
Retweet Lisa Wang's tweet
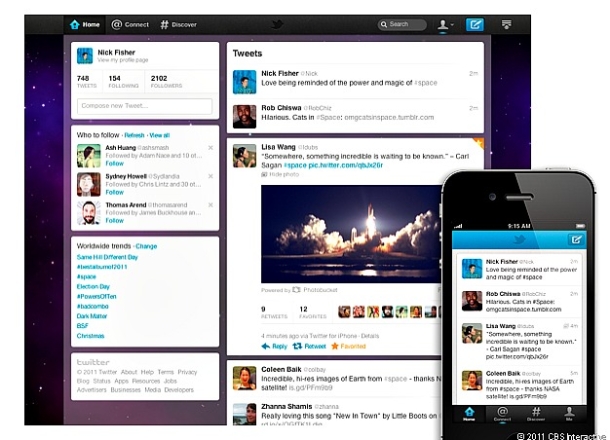(314, 346)
